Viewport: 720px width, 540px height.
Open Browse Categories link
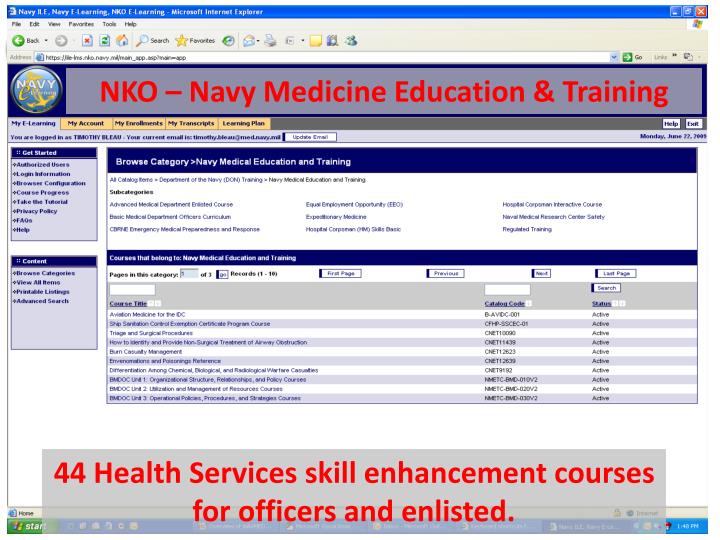tap(44, 273)
